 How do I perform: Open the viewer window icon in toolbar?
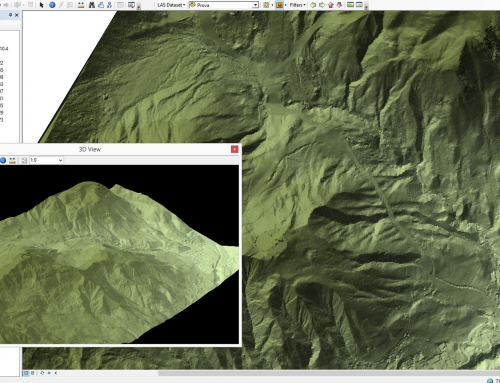[131, 5]
